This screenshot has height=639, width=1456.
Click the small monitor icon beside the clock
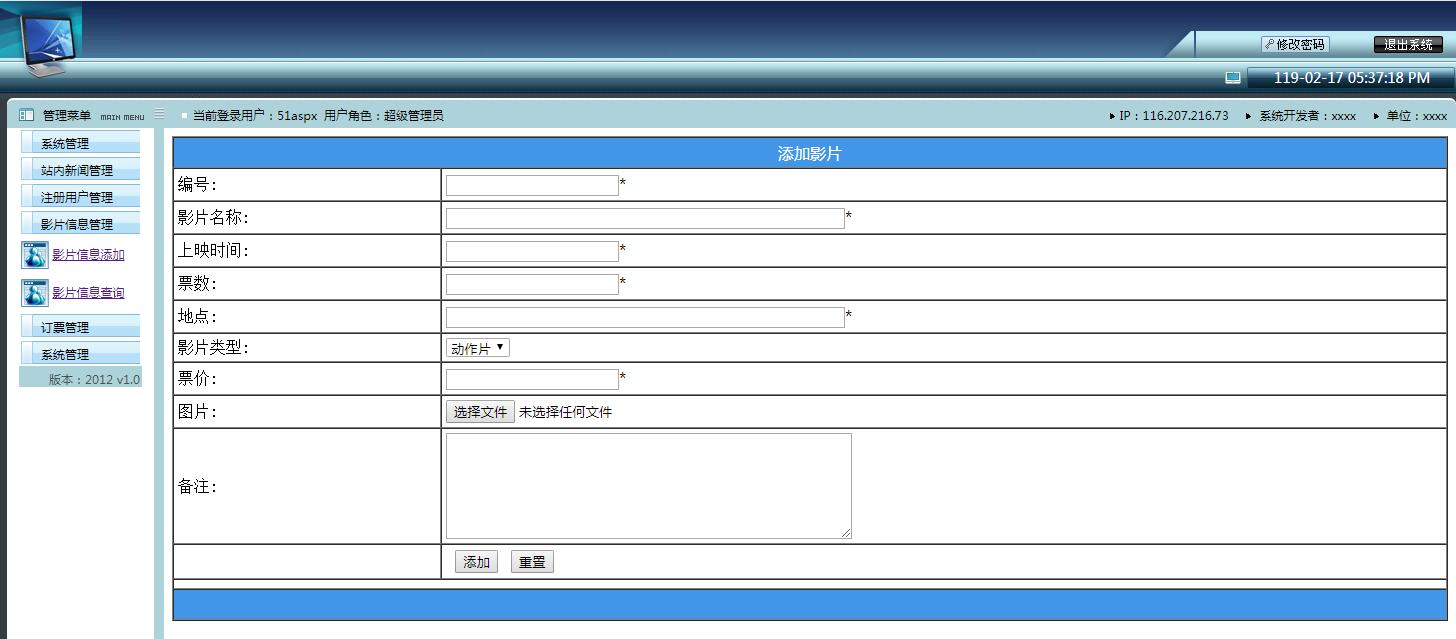click(x=1233, y=78)
